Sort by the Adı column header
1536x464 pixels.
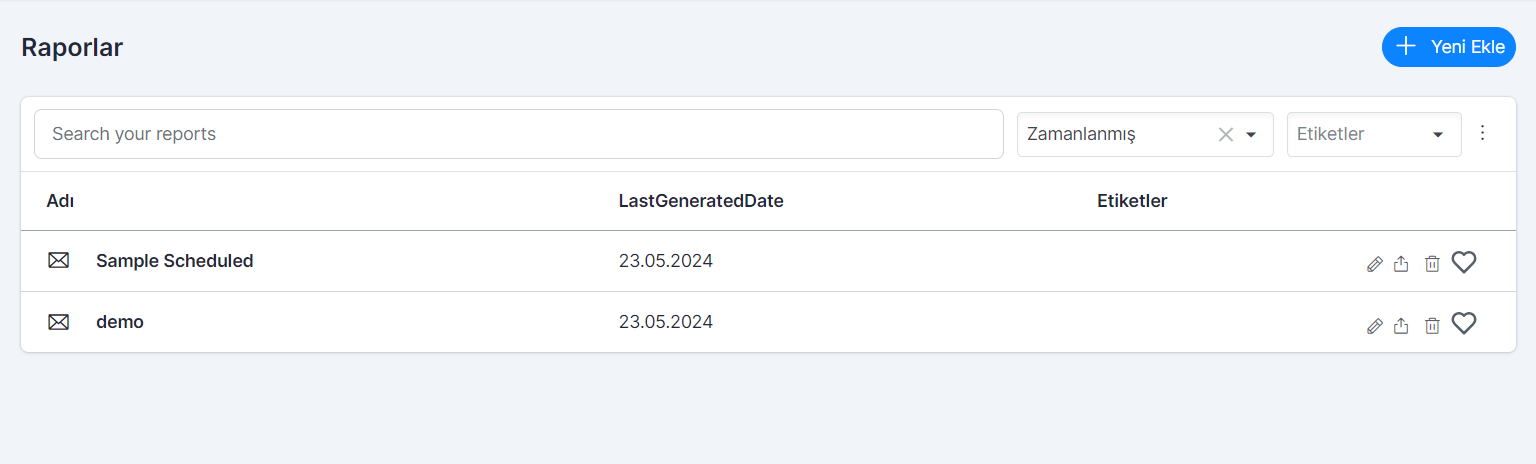pyautogui.click(x=60, y=201)
